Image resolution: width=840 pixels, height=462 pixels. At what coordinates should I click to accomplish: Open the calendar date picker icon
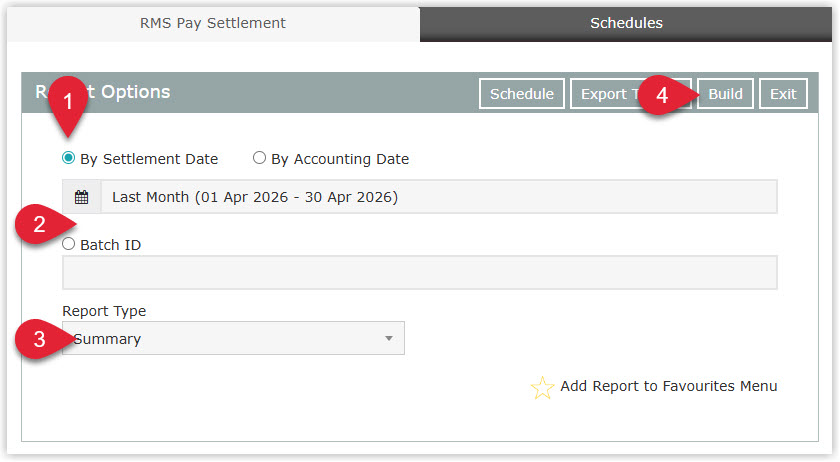(x=81, y=197)
